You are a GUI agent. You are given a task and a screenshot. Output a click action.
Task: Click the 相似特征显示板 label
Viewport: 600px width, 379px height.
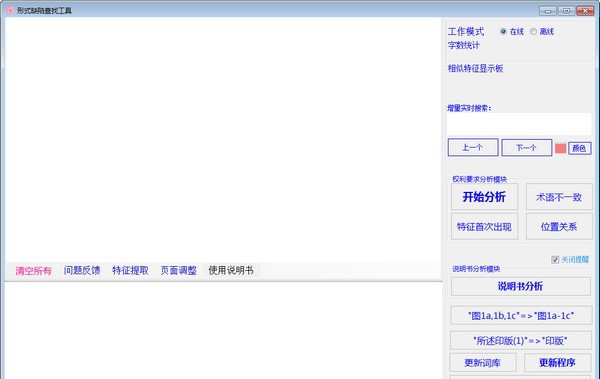click(x=475, y=69)
